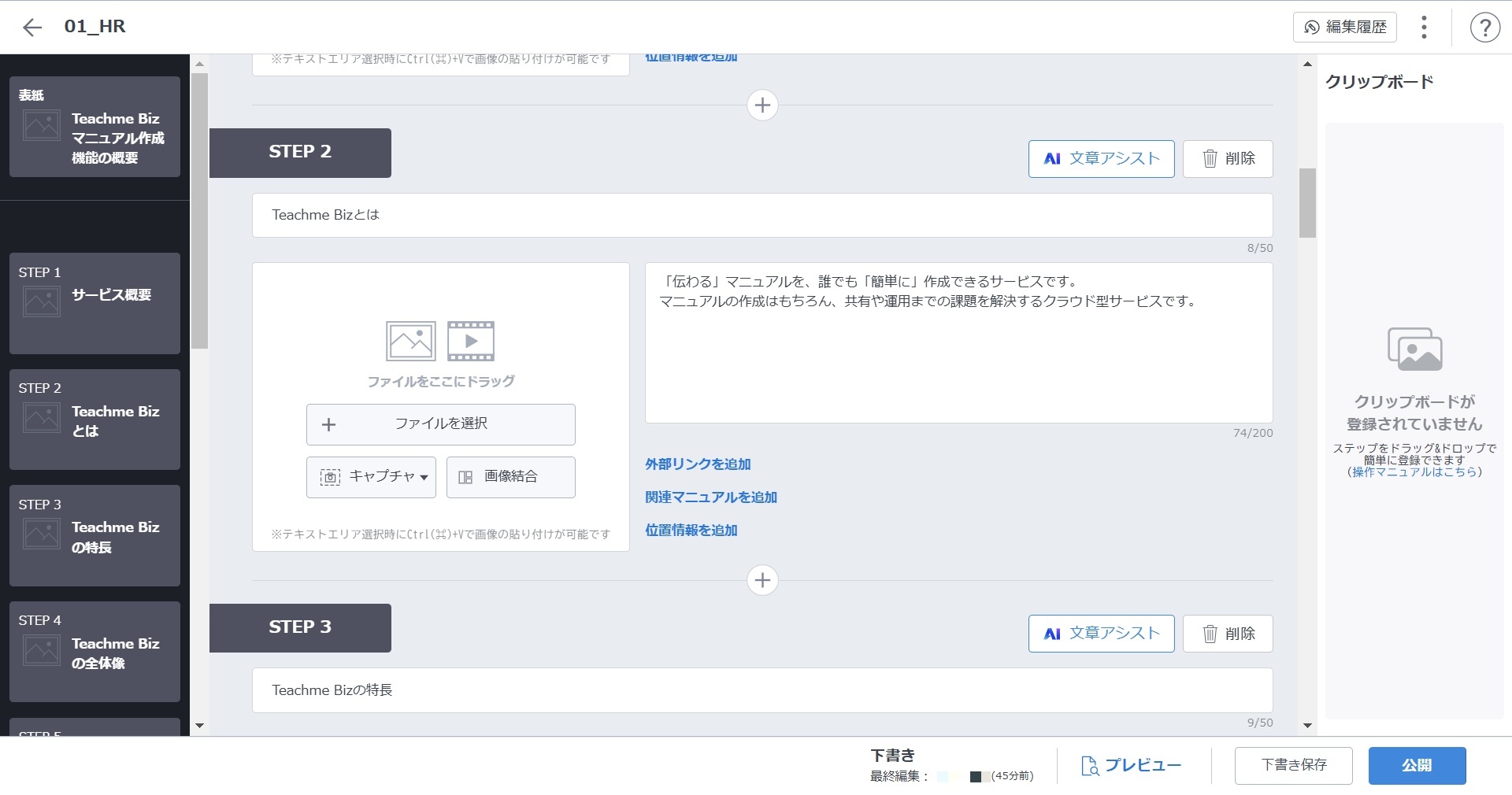The image size is (1512, 795).
Task: Click the ファイルを選択 button
Action: [440, 424]
